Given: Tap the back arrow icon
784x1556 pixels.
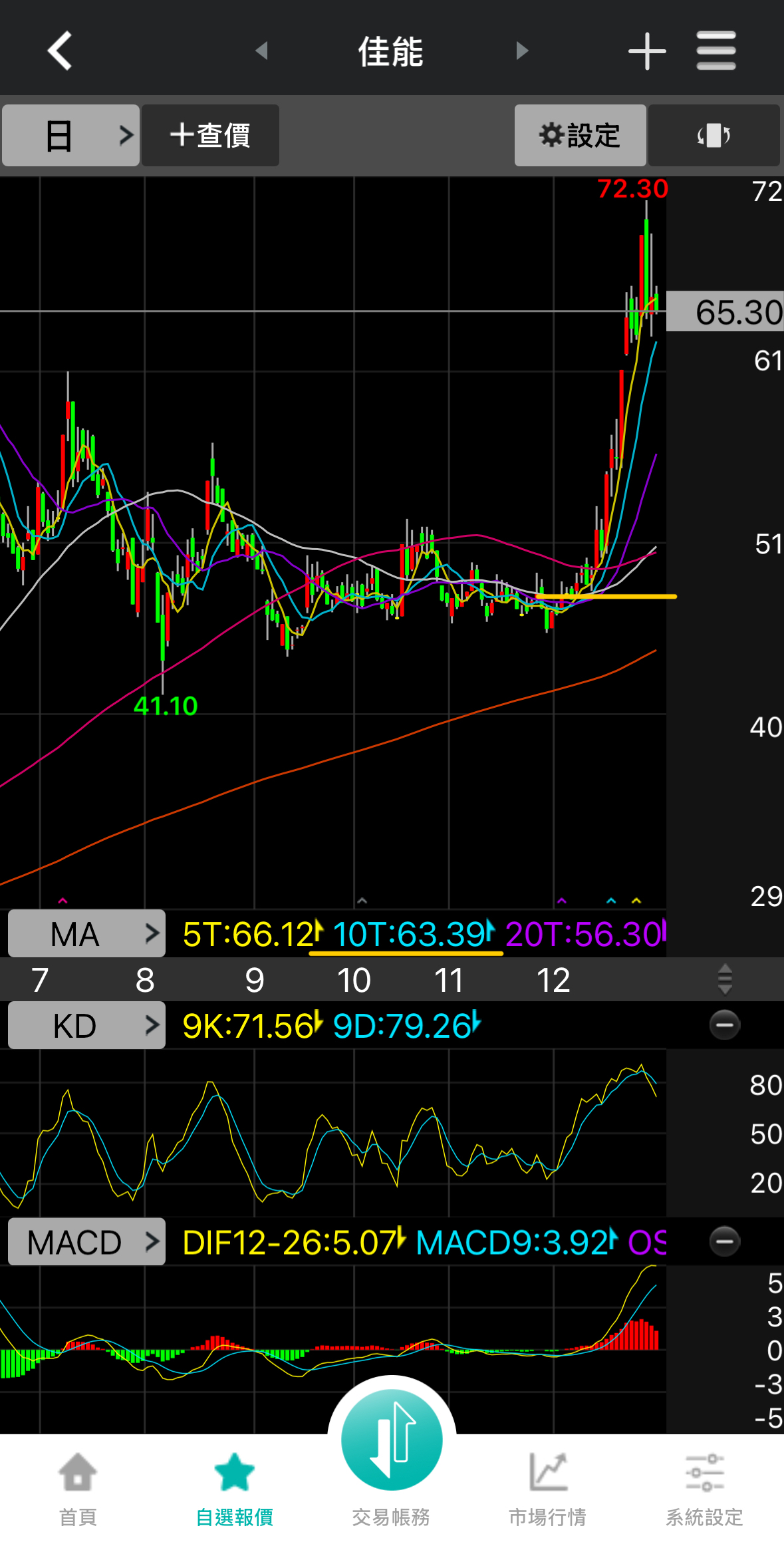Looking at the screenshot, I should coord(60,51).
